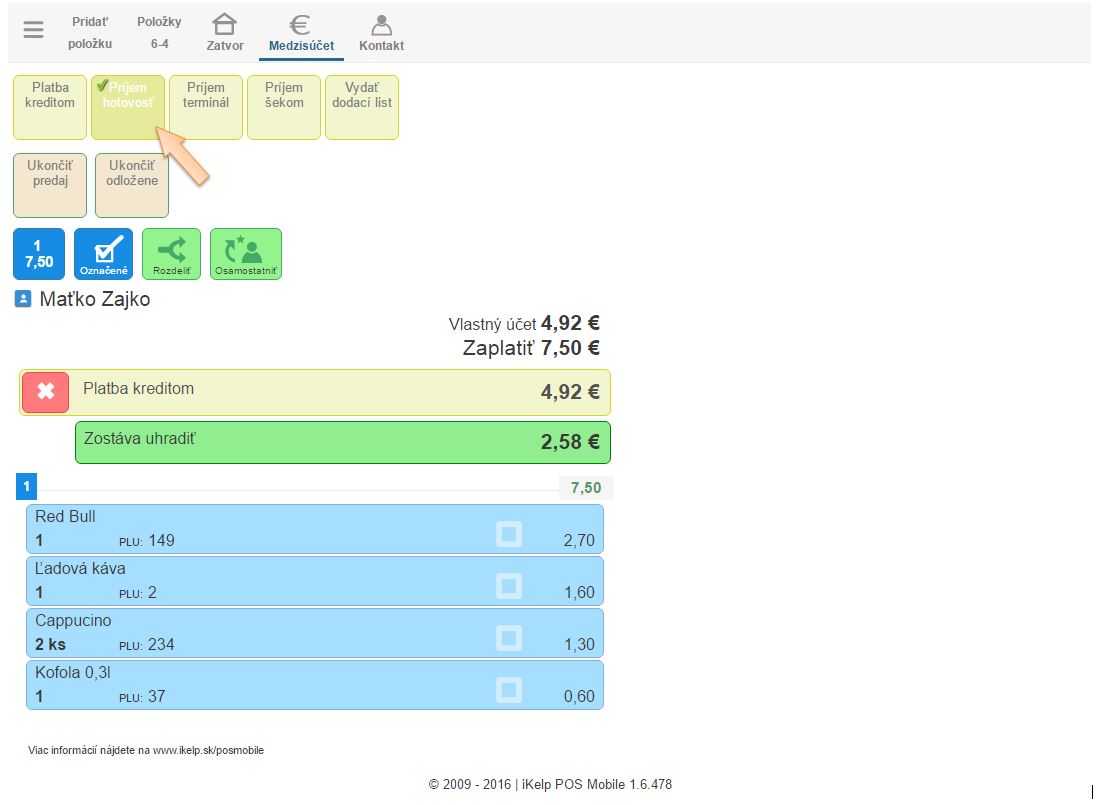
Task: Open the Položky 6-4 menu item
Action: [x=159, y=32]
